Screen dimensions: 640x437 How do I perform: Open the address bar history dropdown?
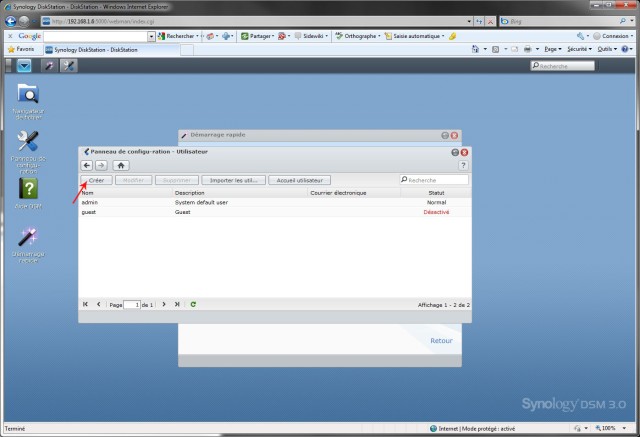point(469,21)
